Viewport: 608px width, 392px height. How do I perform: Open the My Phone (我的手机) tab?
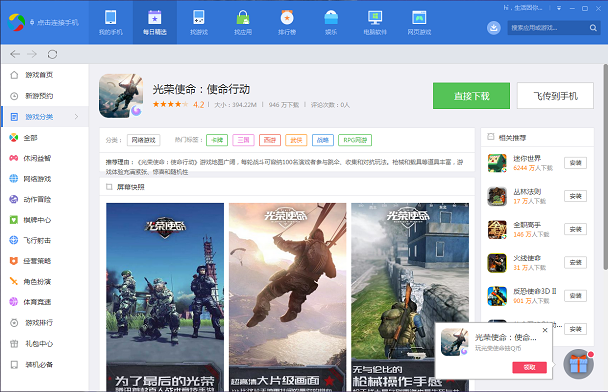pyautogui.click(x=111, y=22)
